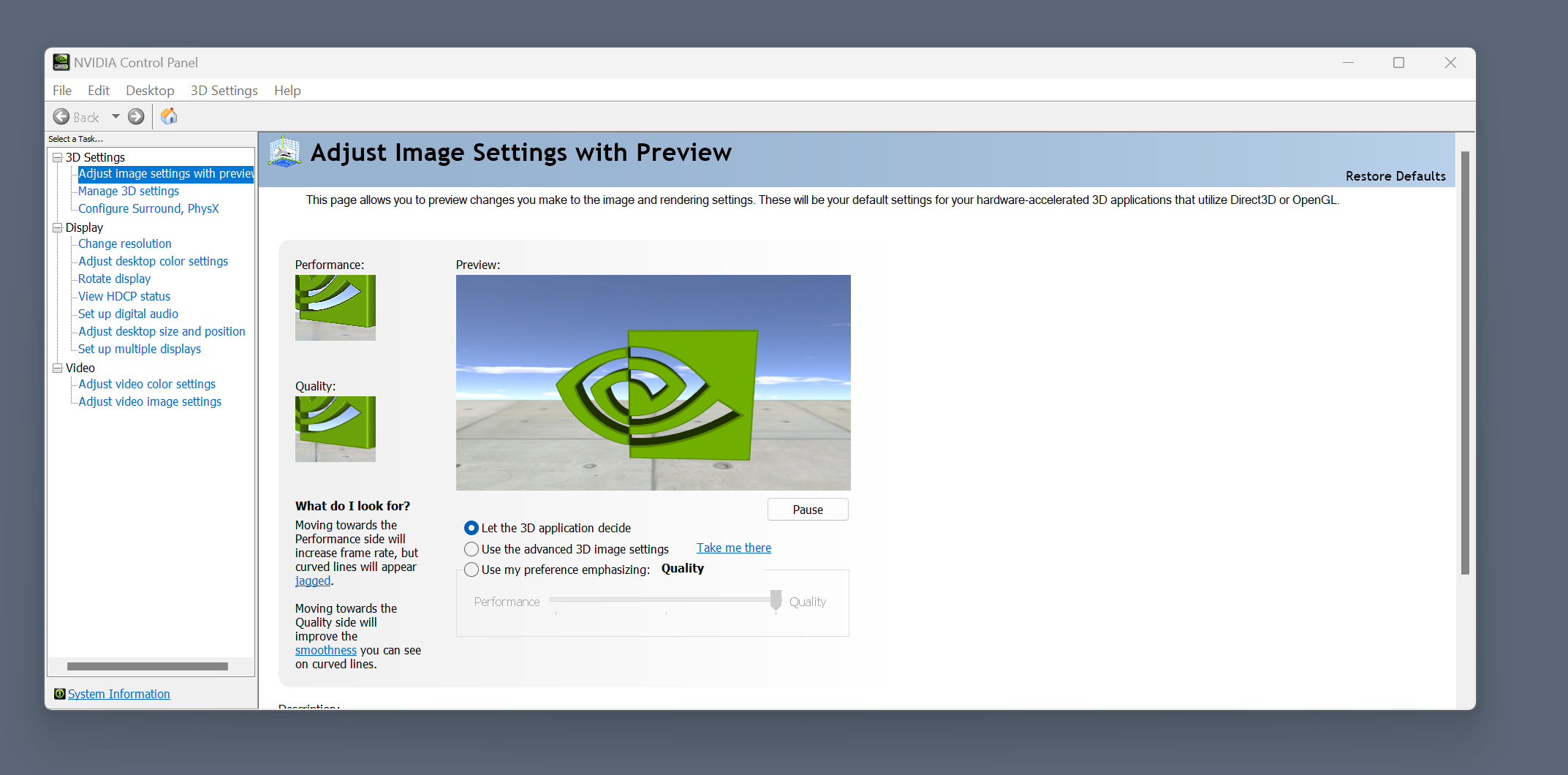Open 'Manage 3D settings' task
The width and height of the screenshot is (1568, 775).
(x=129, y=191)
